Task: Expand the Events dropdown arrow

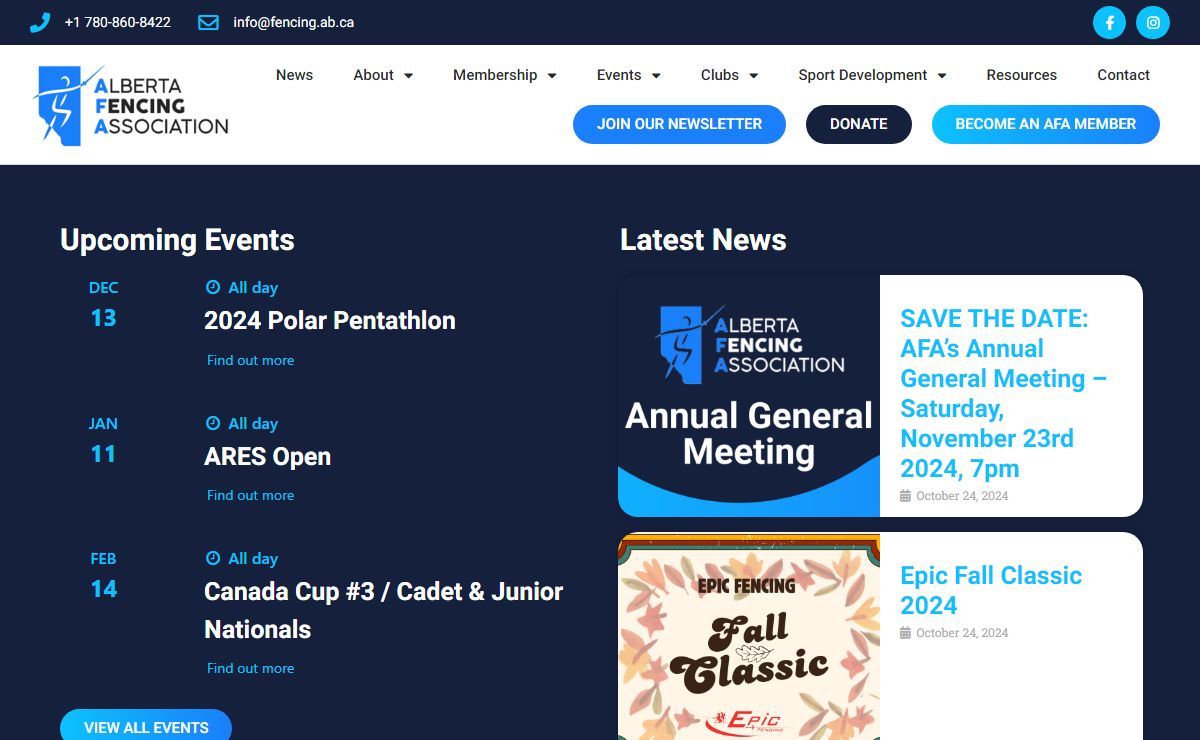Action: coord(656,76)
